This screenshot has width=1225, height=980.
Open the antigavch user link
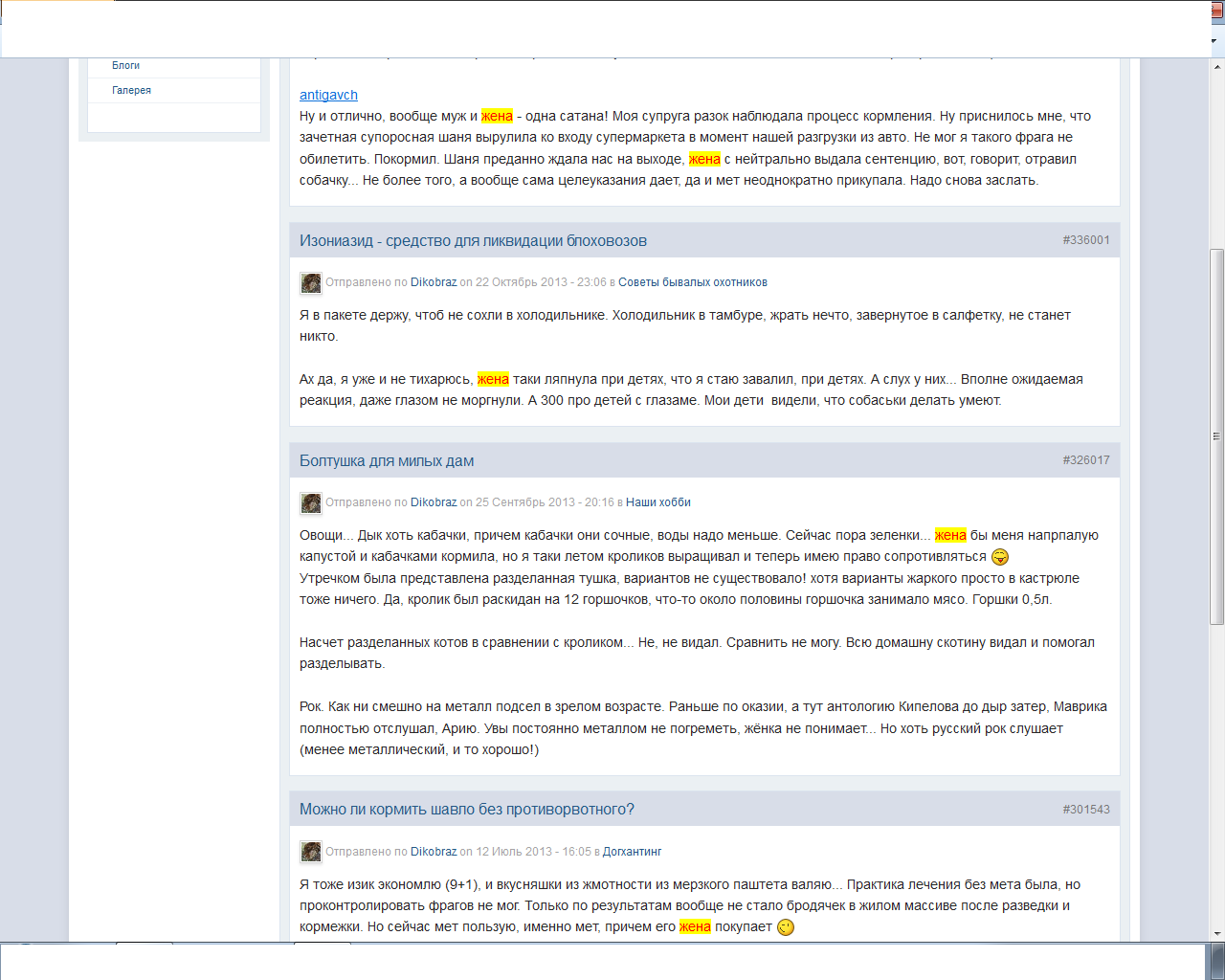click(x=328, y=95)
